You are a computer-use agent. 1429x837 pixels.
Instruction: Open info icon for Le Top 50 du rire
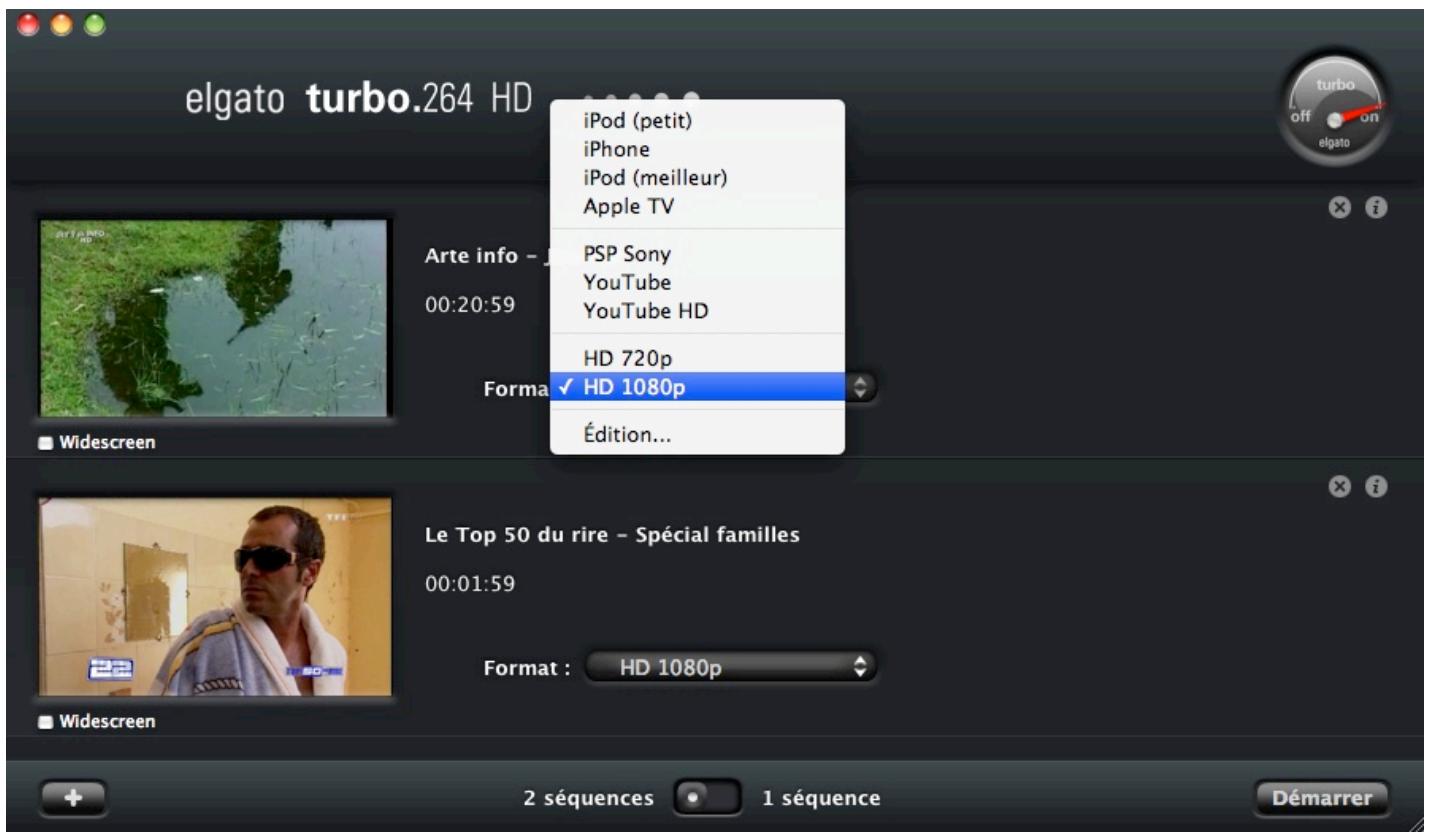pyautogui.click(x=1377, y=487)
